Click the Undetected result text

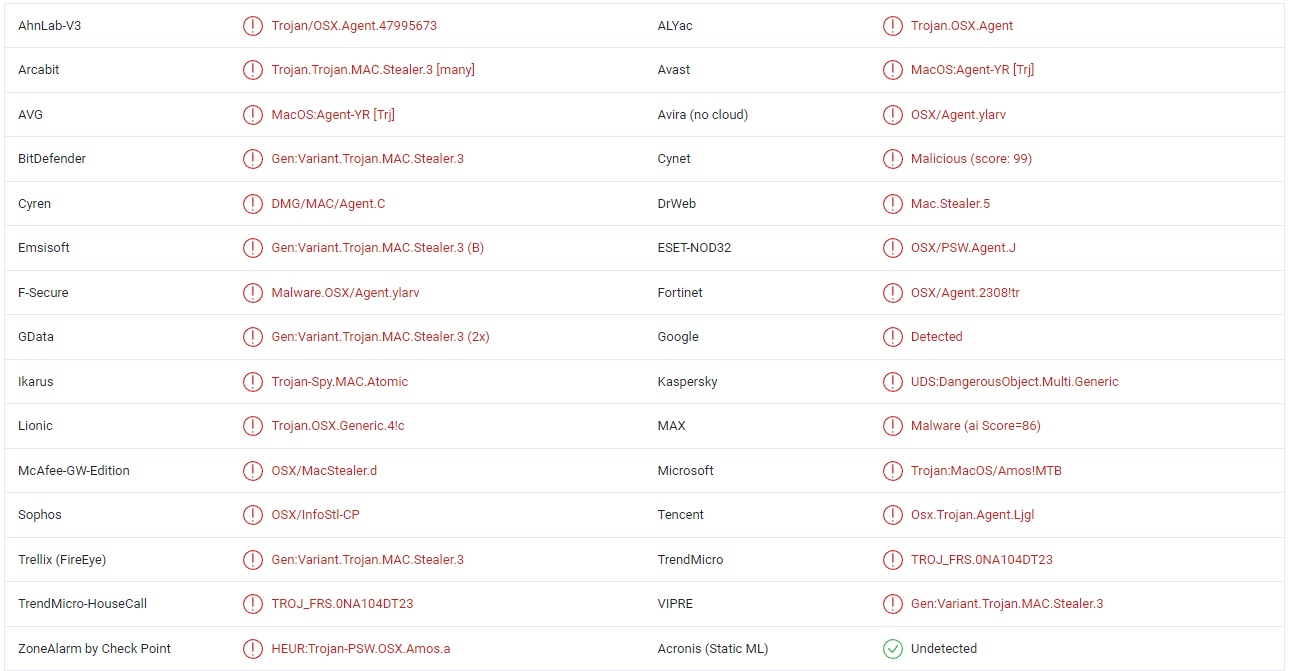943,649
